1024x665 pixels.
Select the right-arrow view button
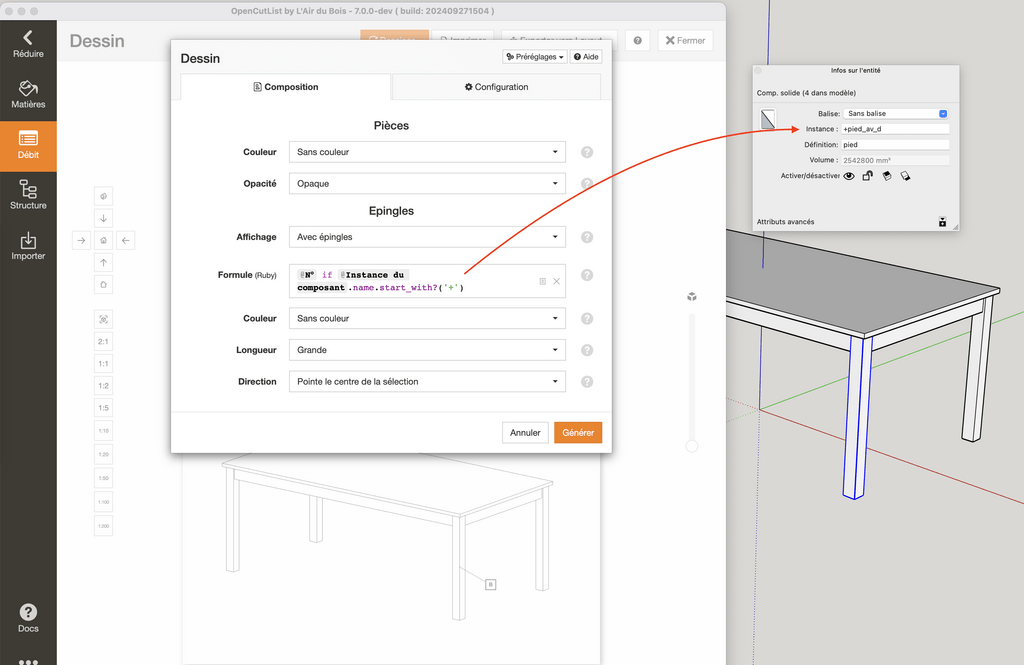[81, 240]
